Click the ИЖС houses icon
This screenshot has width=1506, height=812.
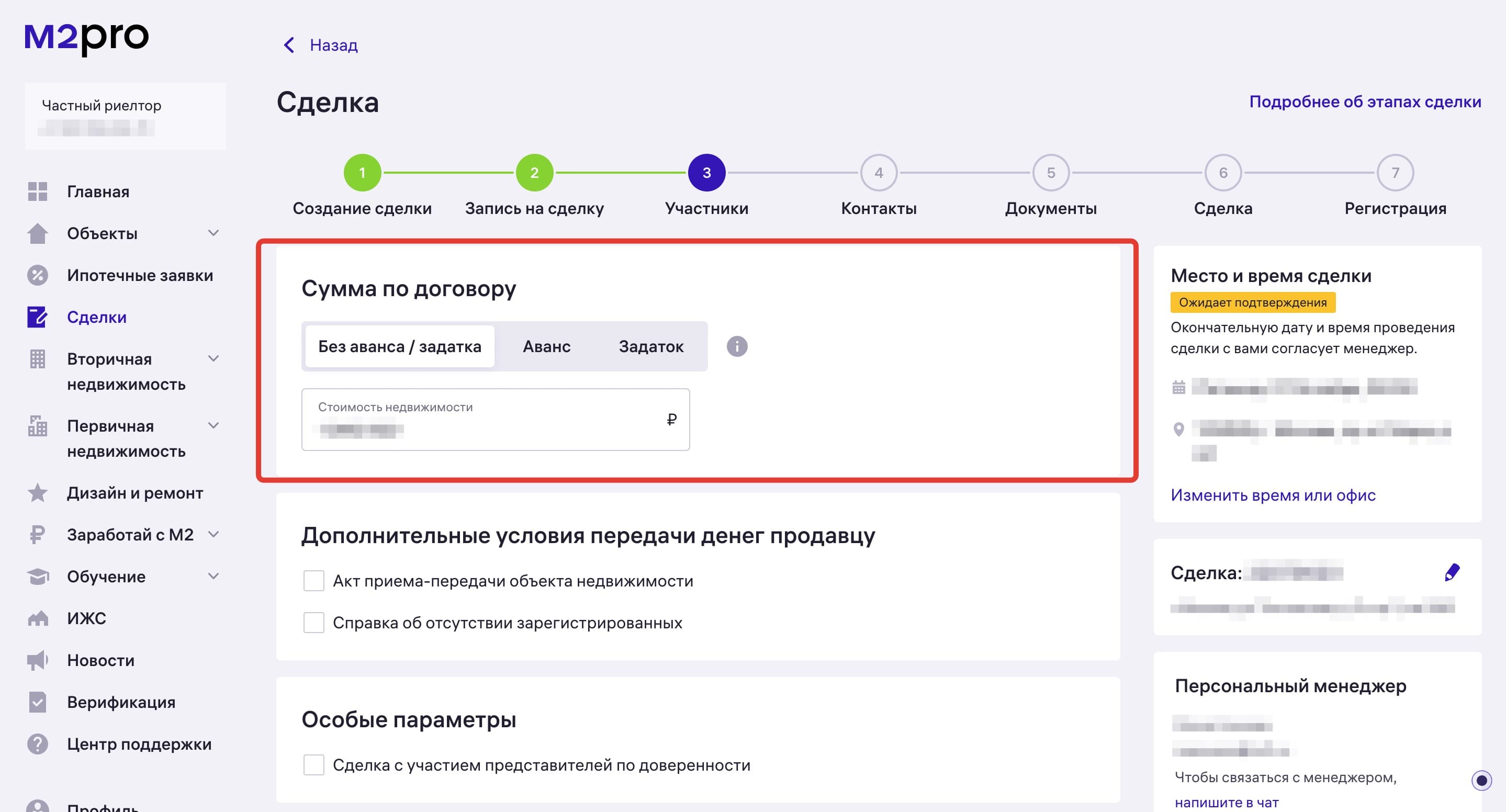(x=38, y=618)
